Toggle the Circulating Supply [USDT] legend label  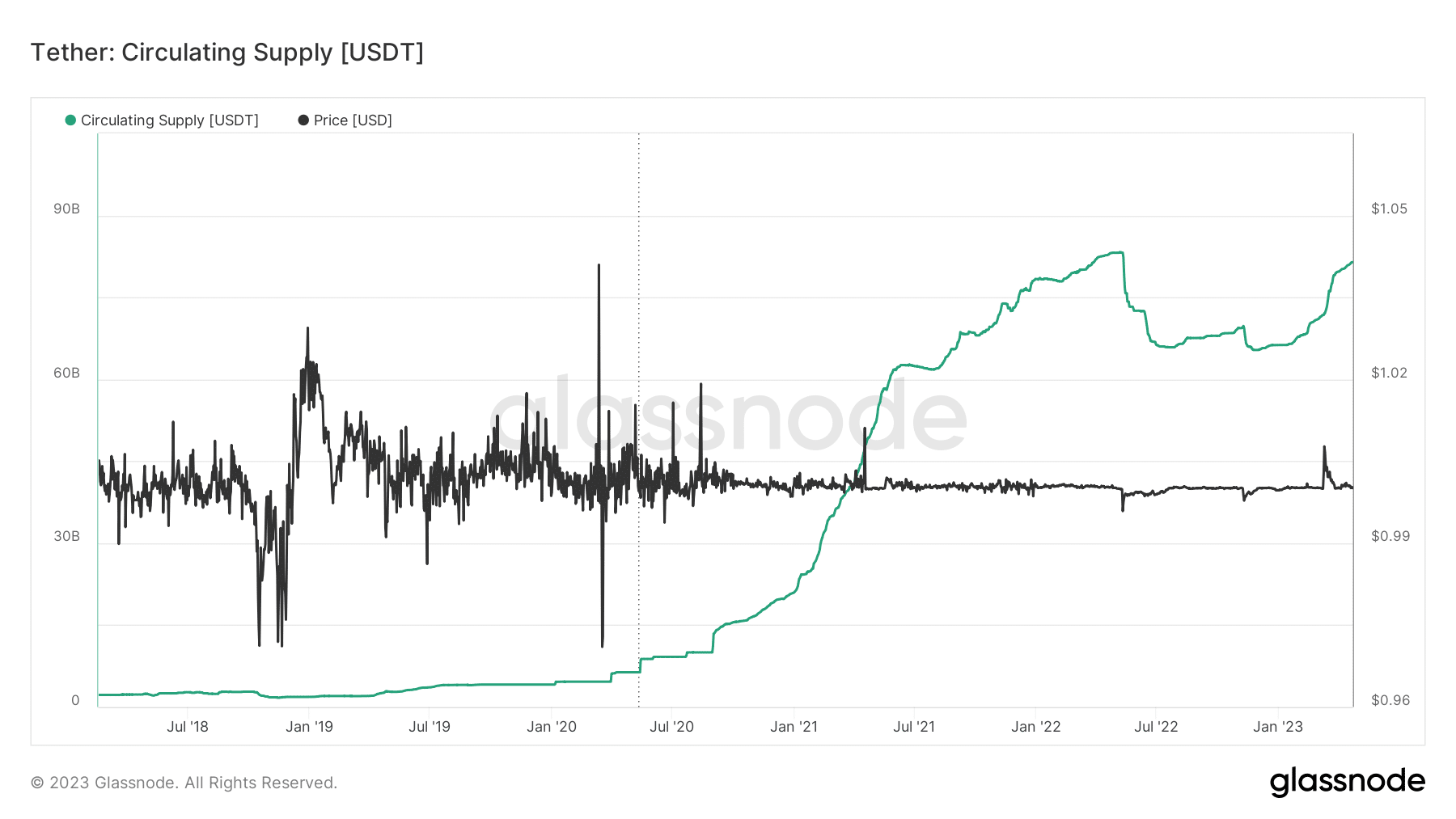(169, 120)
